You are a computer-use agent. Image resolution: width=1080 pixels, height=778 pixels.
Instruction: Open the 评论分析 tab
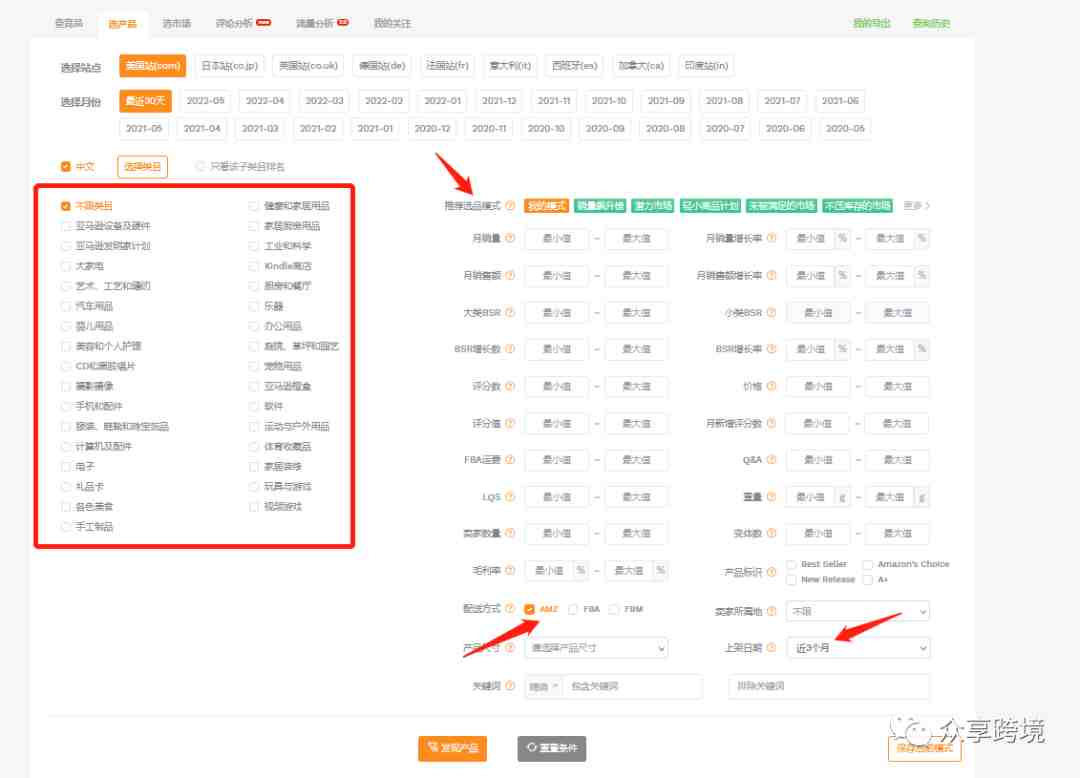coord(243,23)
